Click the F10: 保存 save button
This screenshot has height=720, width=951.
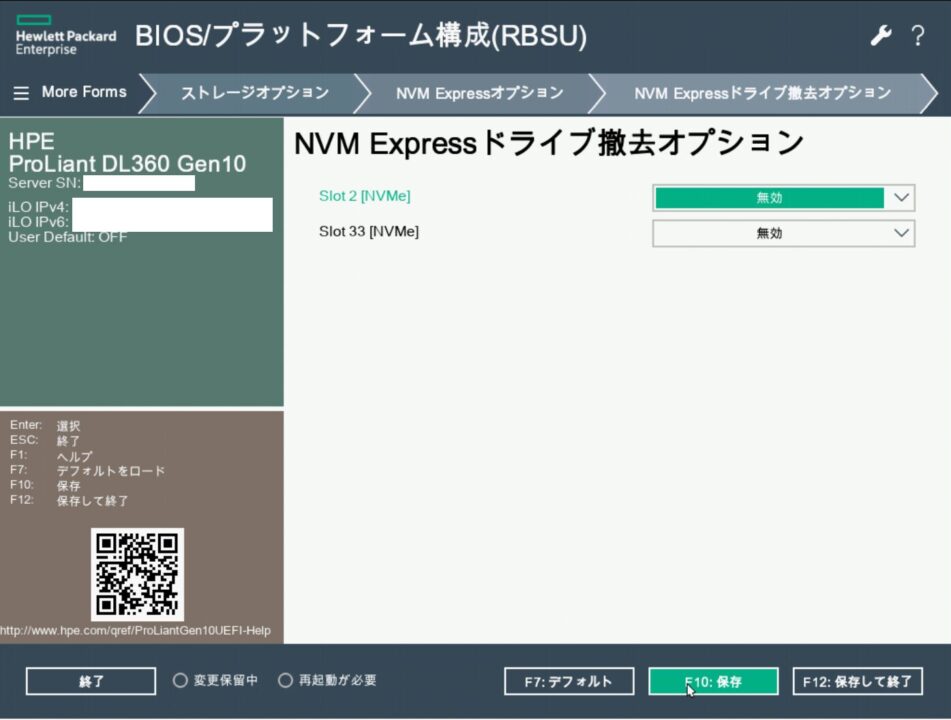pyautogui.click(x=713, y=681)
